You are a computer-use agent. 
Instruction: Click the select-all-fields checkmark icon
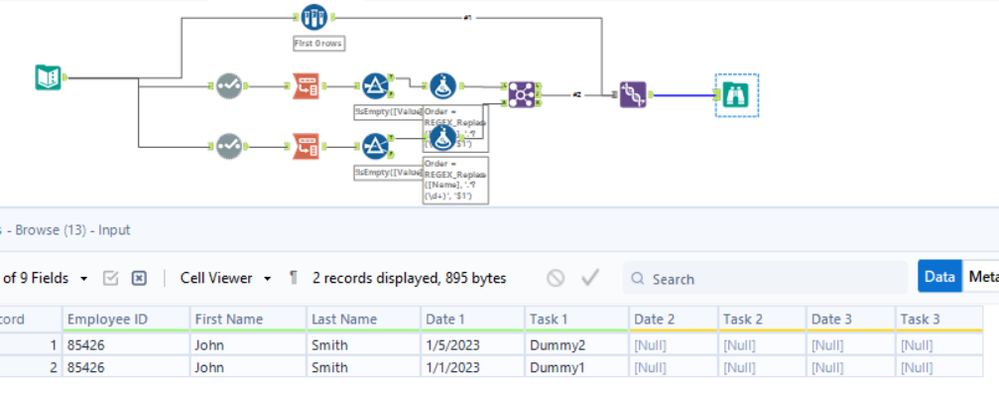click(111, 278)
